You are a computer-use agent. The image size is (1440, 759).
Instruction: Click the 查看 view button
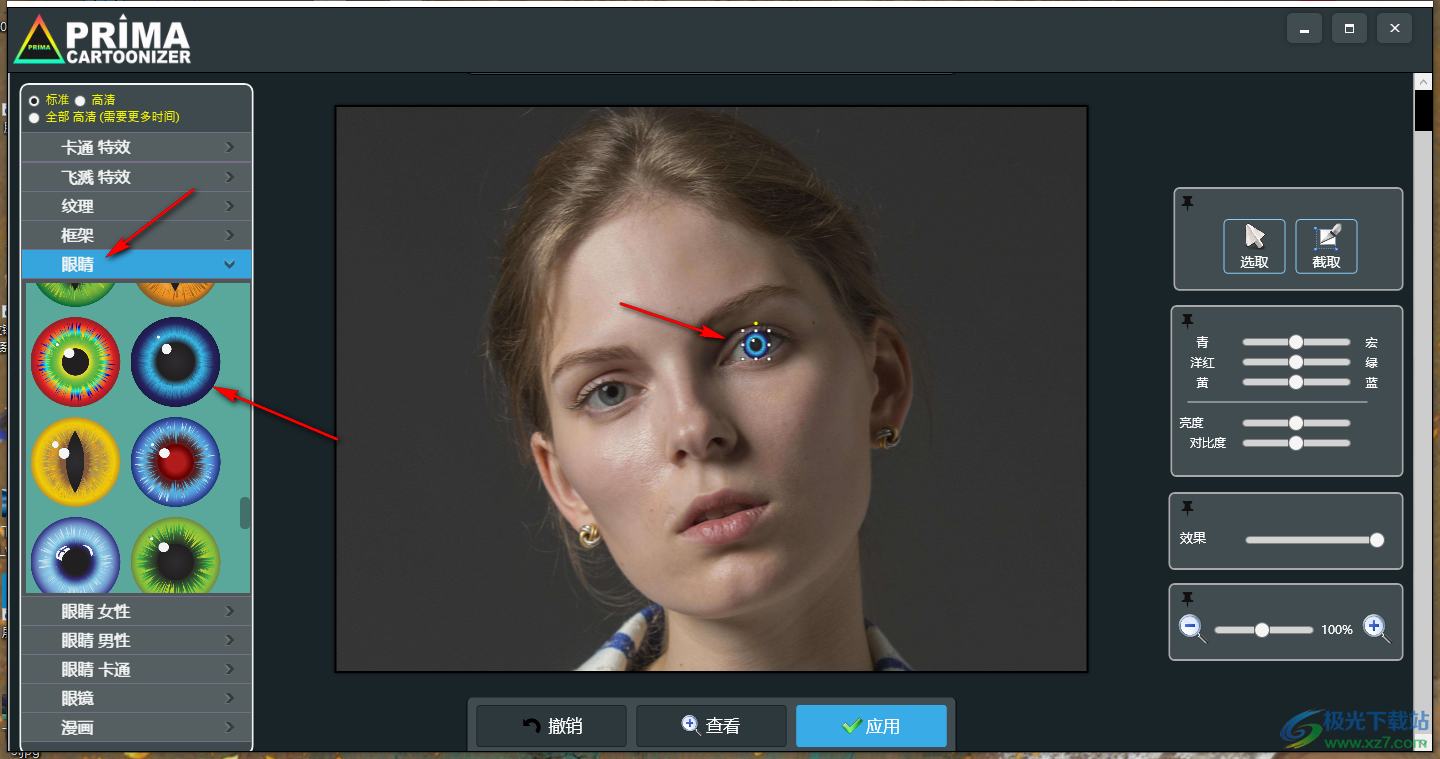711,726
